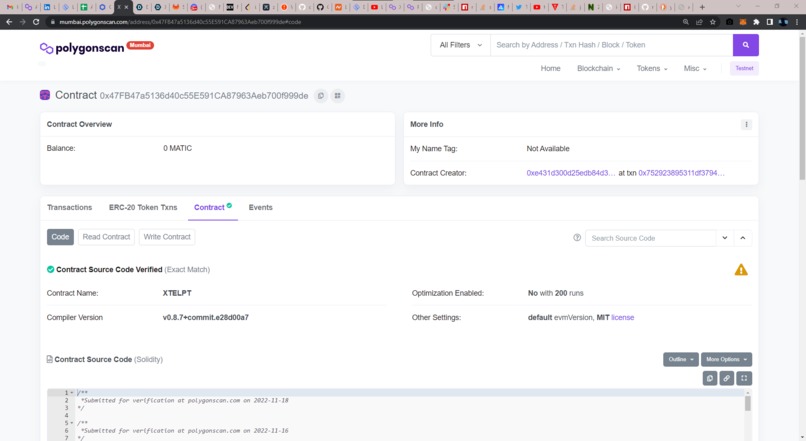Open a new browser tab

(x=702, y=7)
